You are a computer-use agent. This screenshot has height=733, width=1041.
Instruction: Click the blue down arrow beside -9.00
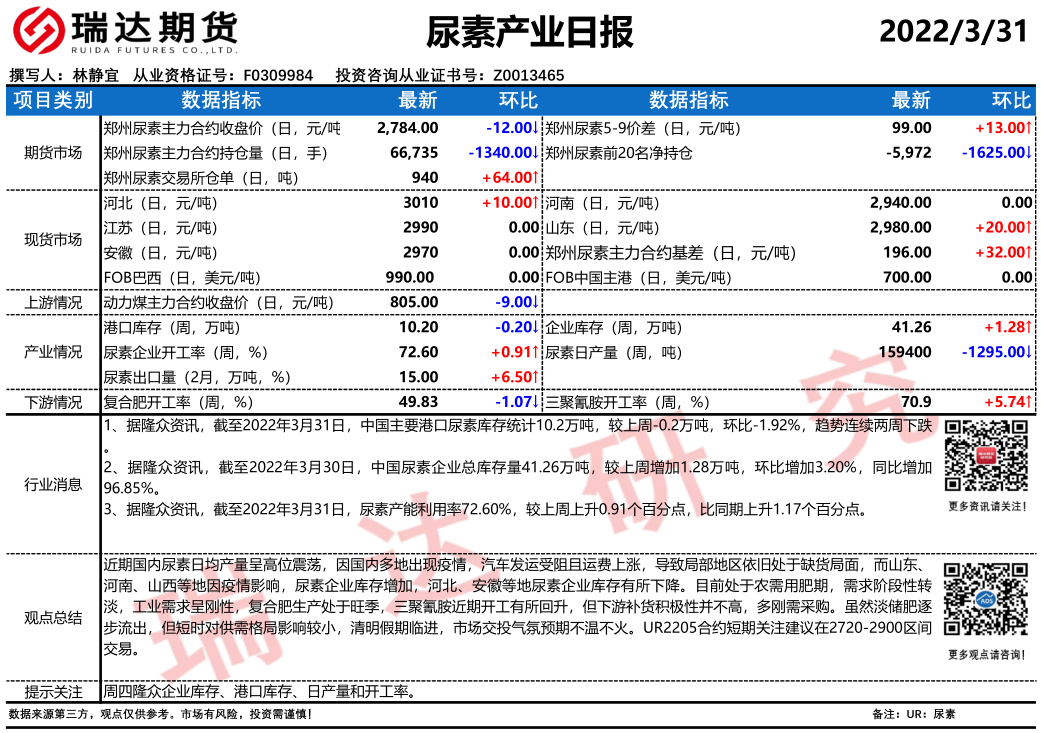536,302
